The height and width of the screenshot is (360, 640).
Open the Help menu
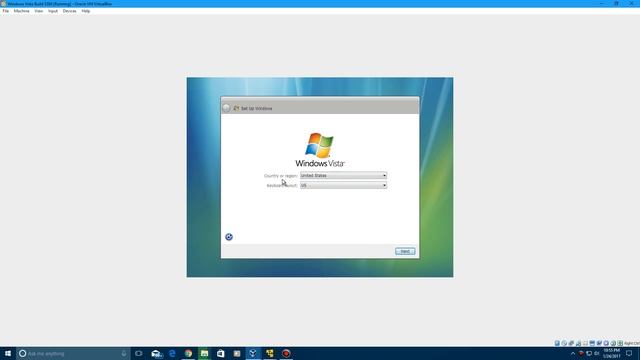click(85, 11)
